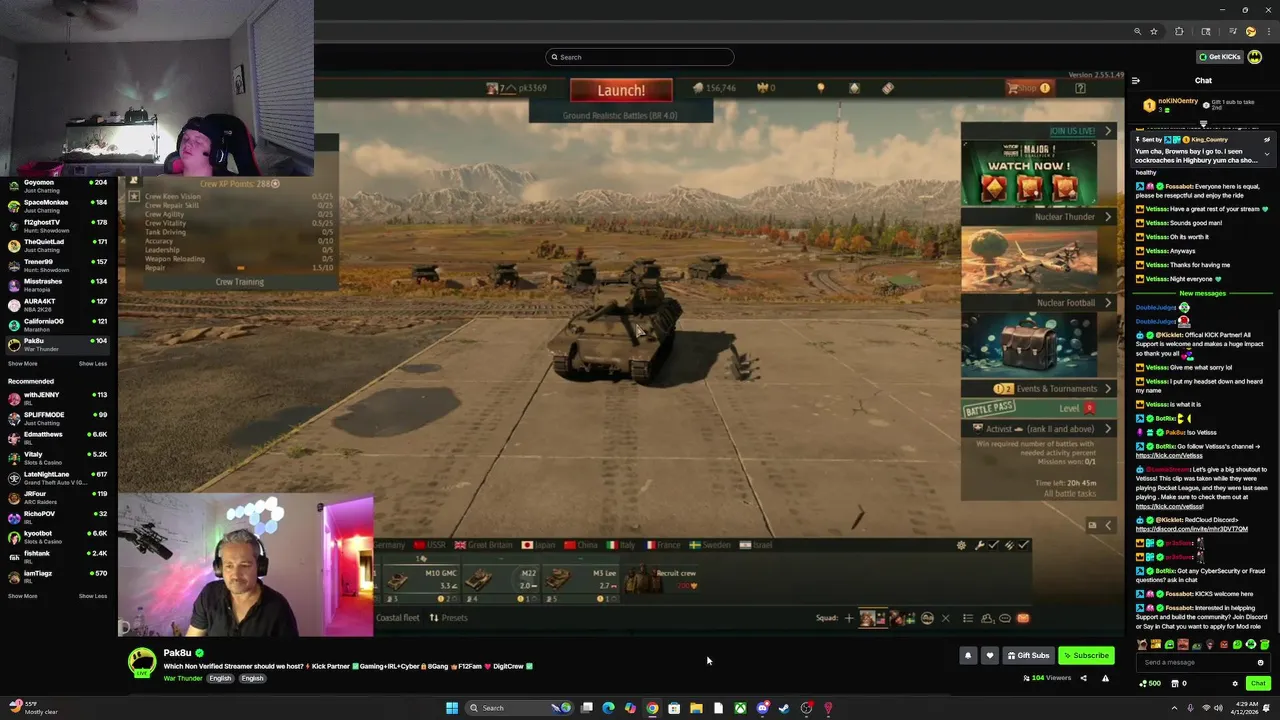The width and height of the screenshot is (1280, 720).
Task: Open the share stream icon
Action: [1083, 678]
